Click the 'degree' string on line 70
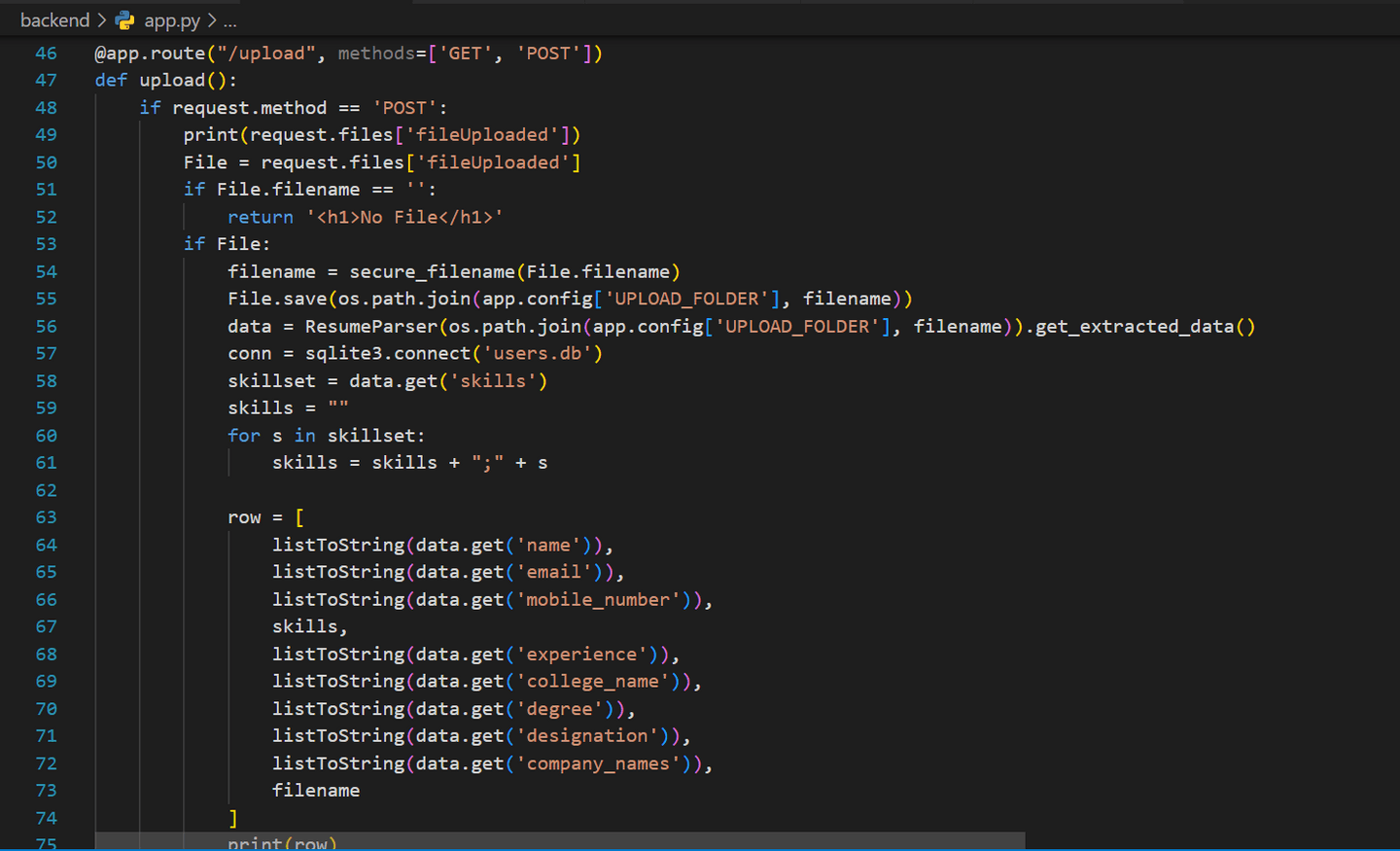 (x=560, y=709)
